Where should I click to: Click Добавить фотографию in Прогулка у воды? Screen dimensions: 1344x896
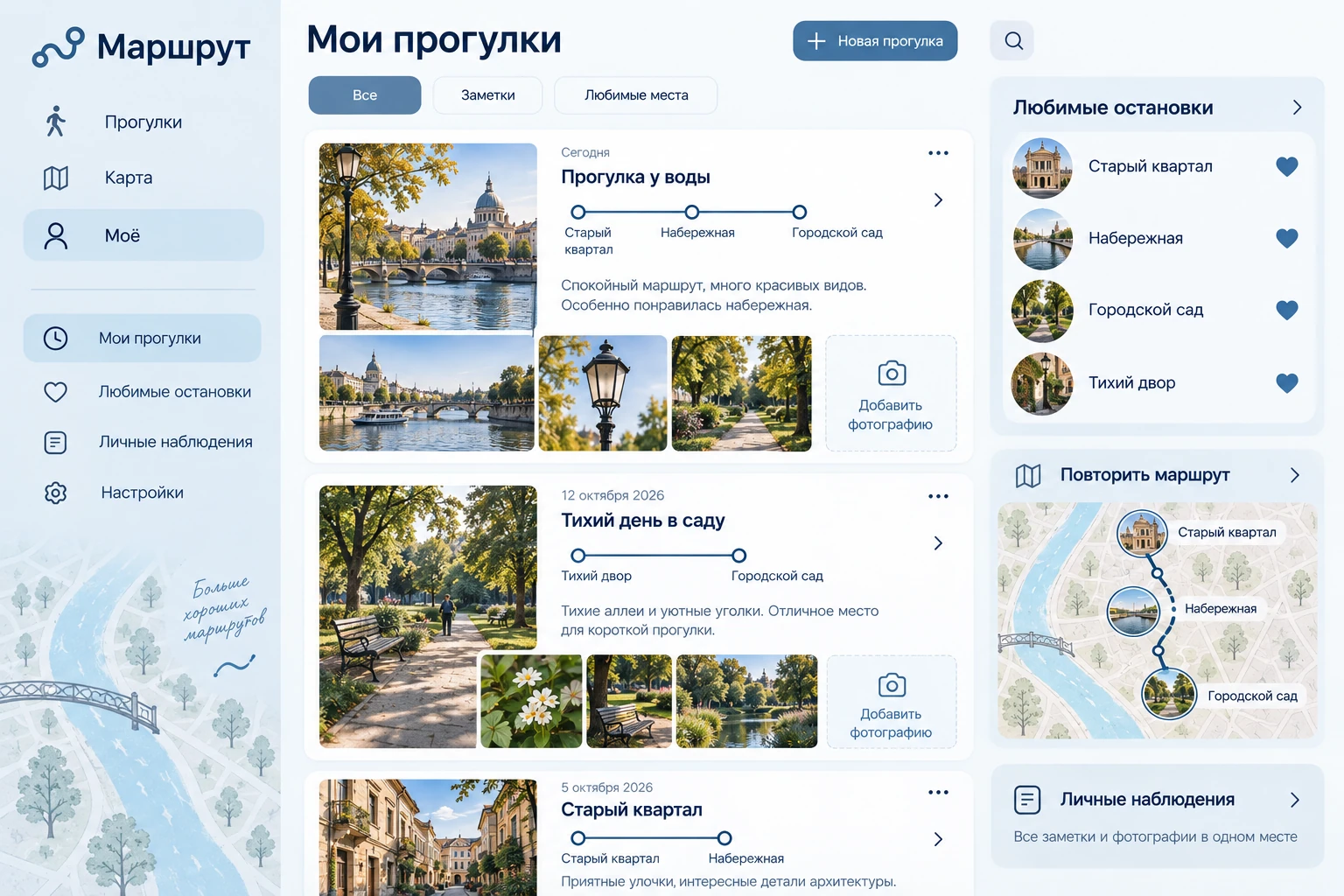pos(891,394)
